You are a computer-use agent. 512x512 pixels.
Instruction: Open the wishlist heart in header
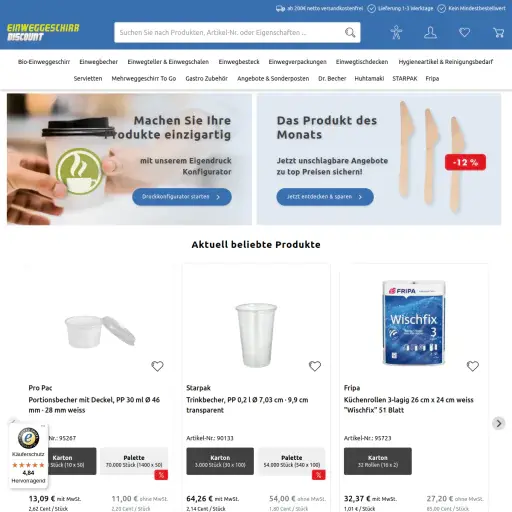tap(464, 32)
